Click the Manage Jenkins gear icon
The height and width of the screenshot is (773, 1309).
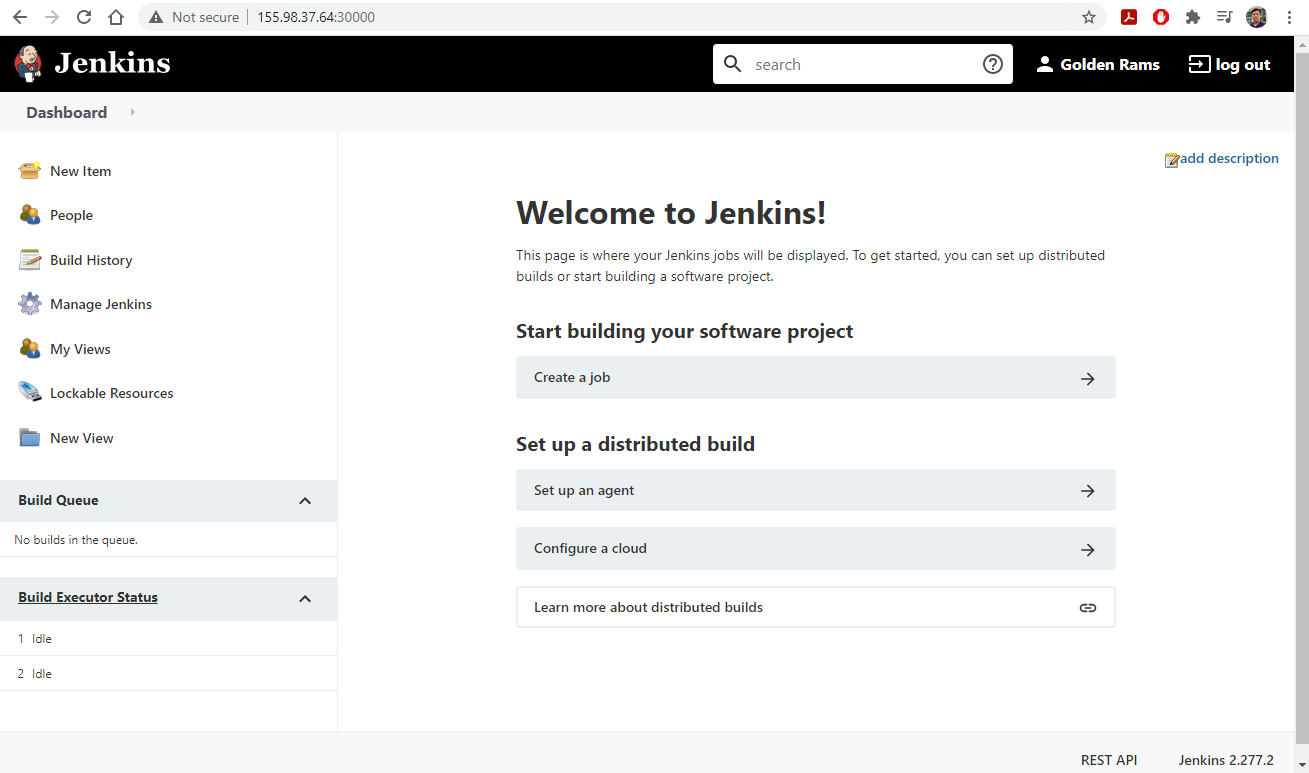pos(29,304)
